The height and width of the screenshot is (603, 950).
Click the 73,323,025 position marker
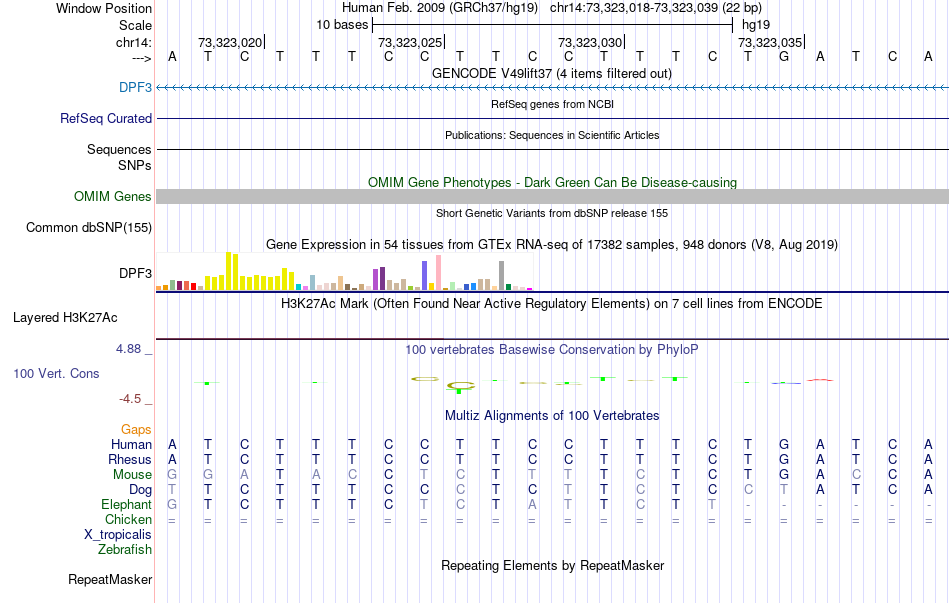(x=410, y=42)
